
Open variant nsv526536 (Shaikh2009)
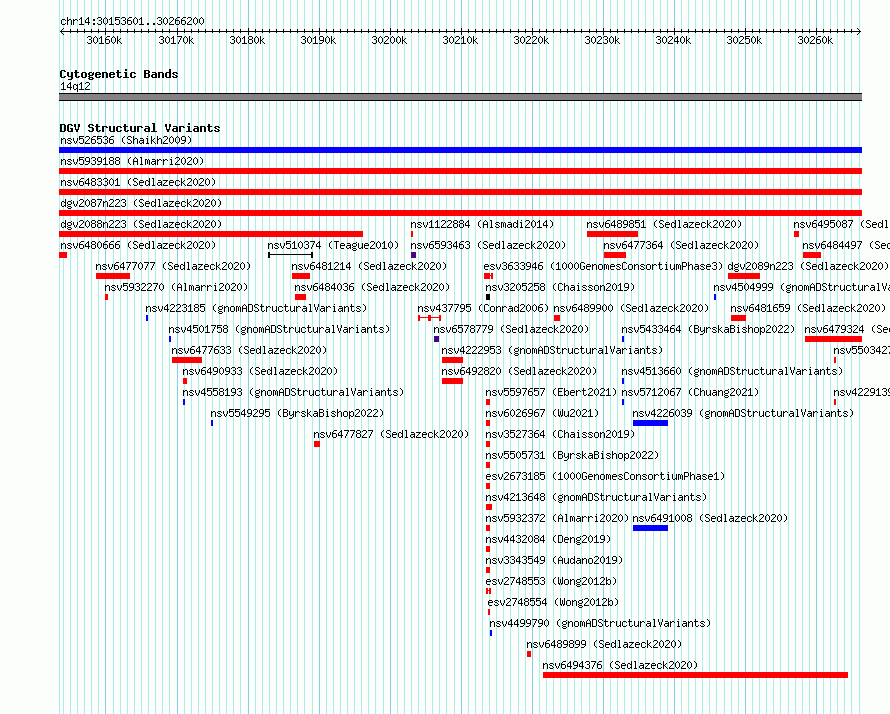coord(126,140)
